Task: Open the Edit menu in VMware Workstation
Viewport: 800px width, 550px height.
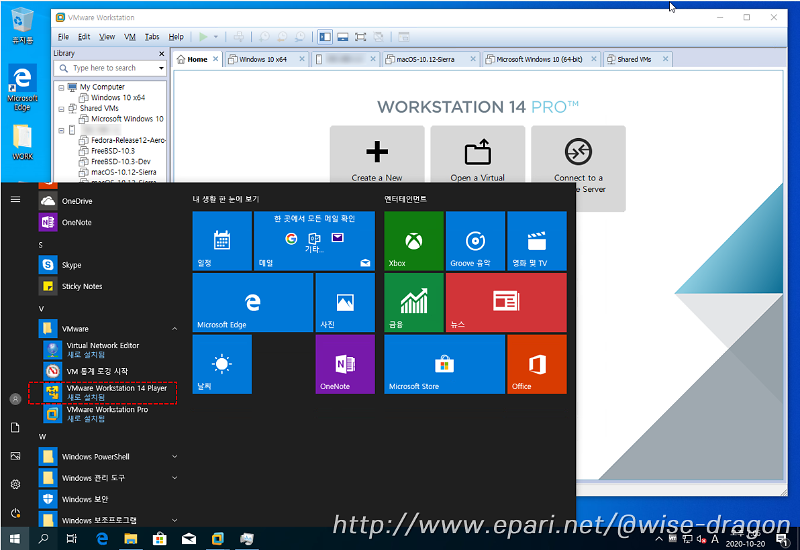Action: [x=84, y=37]
